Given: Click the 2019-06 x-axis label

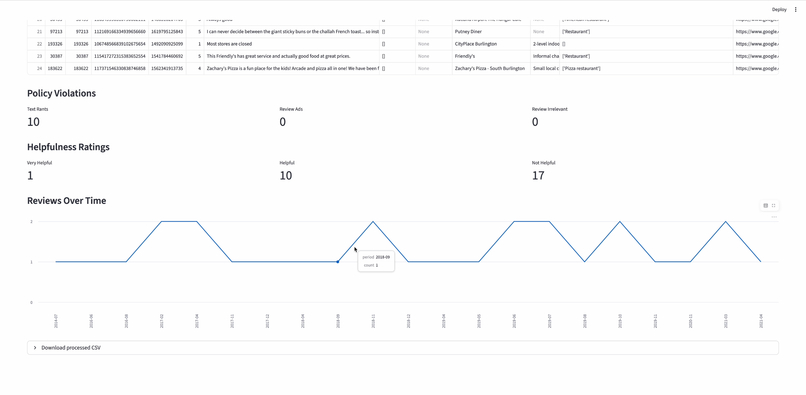Looking at the screenshot, I should [514, 321].
